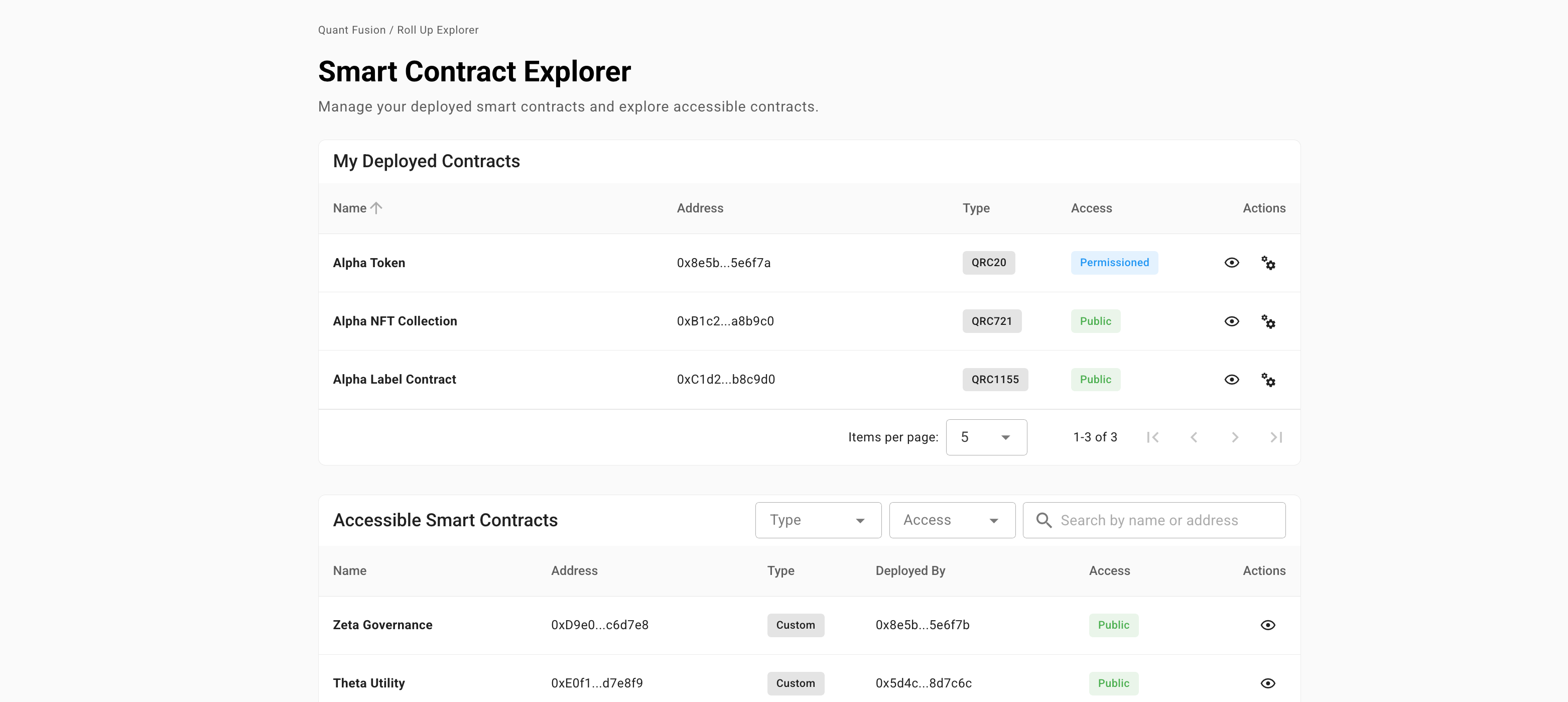
Task: Toggle the Name column sort arrow
Action: [x=376, y=207]
